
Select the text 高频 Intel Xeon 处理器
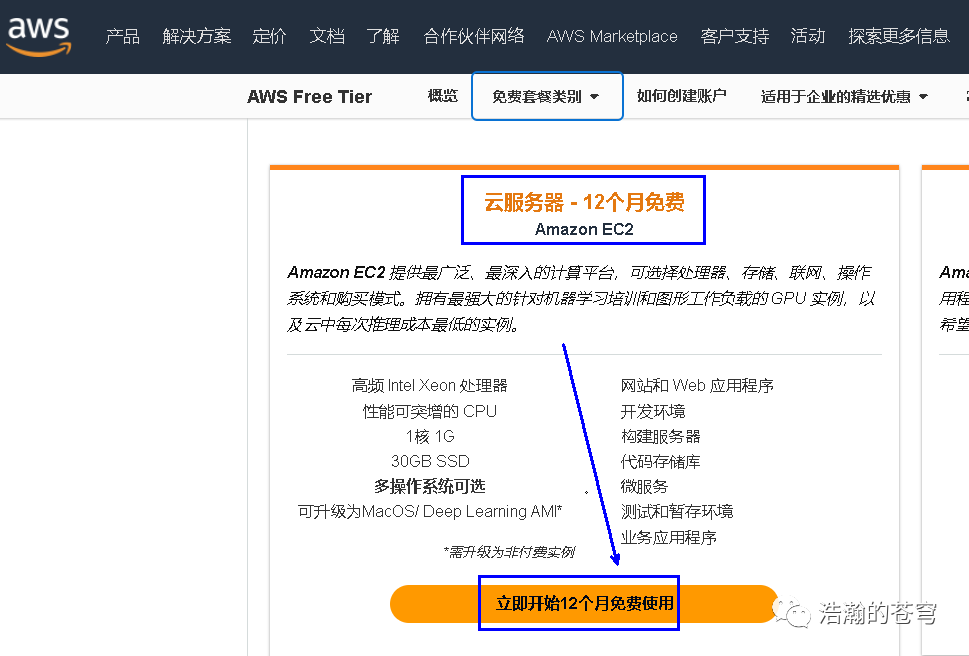pyautogui.click(x=429, y=385)
